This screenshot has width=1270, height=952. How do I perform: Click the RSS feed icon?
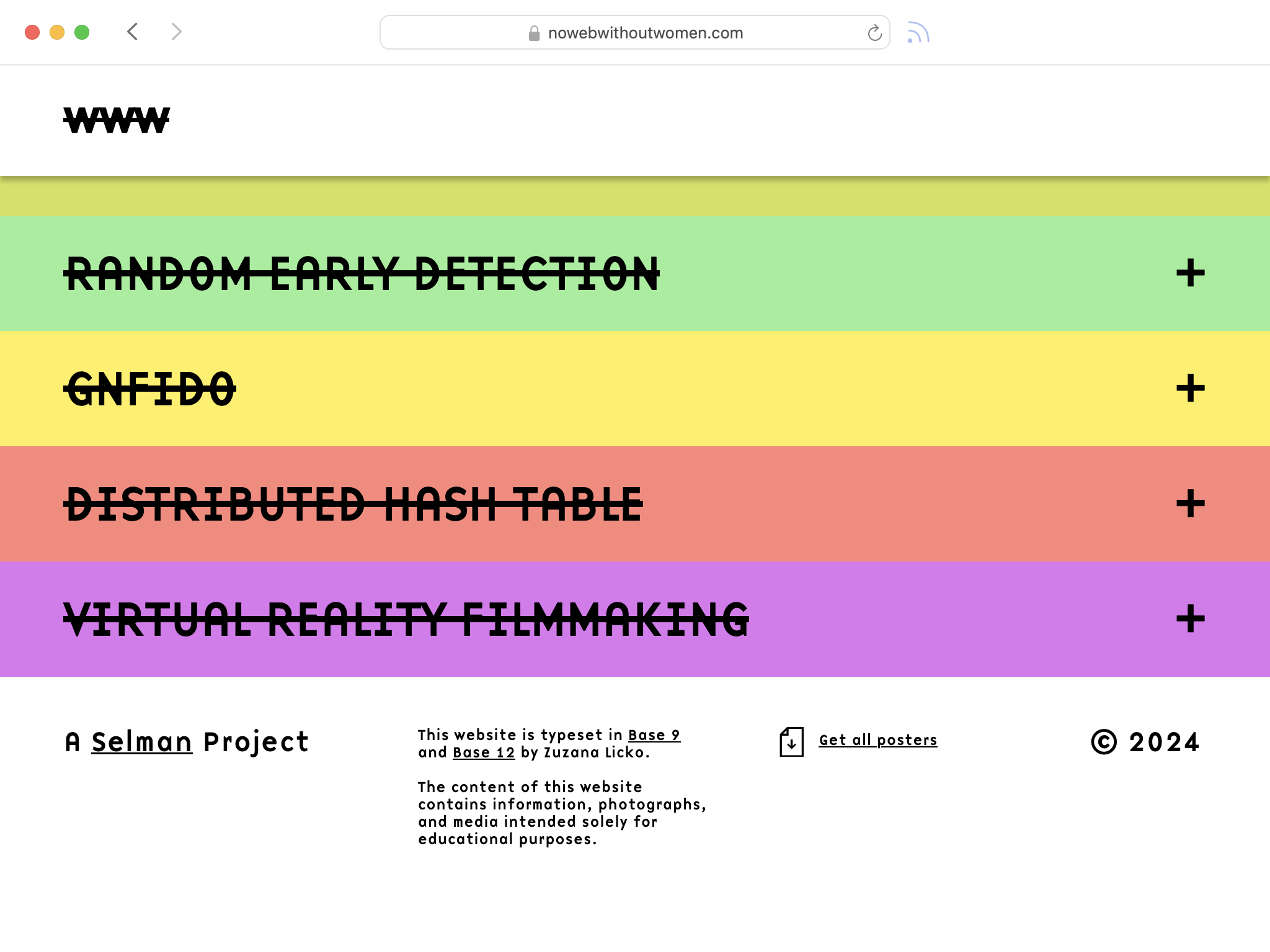tap(918, 33)
